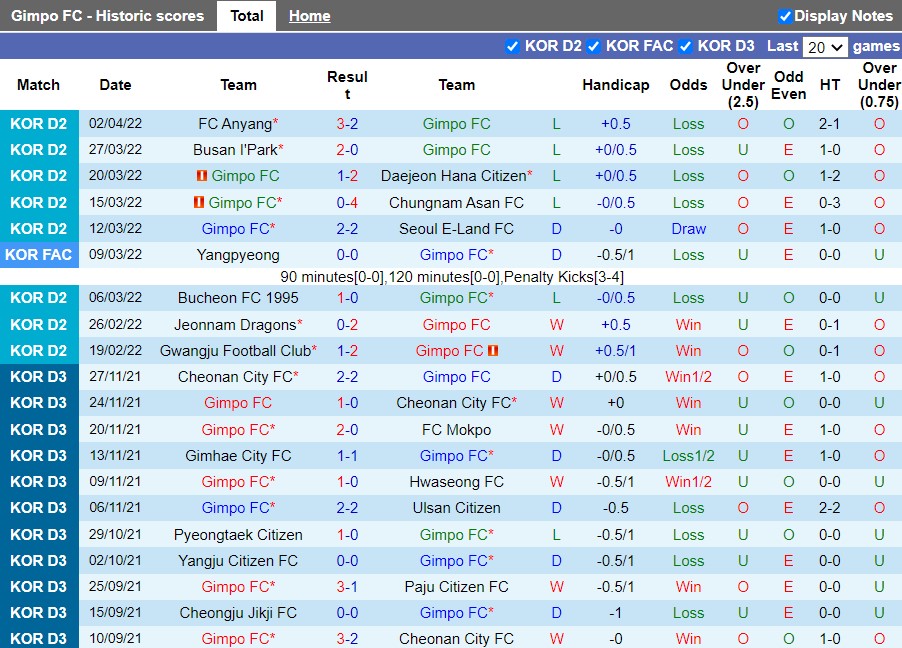The width and height of the screenshot is (902, 648).
Task: Uncheck the KOR D3 league filter
Action: 685,46
